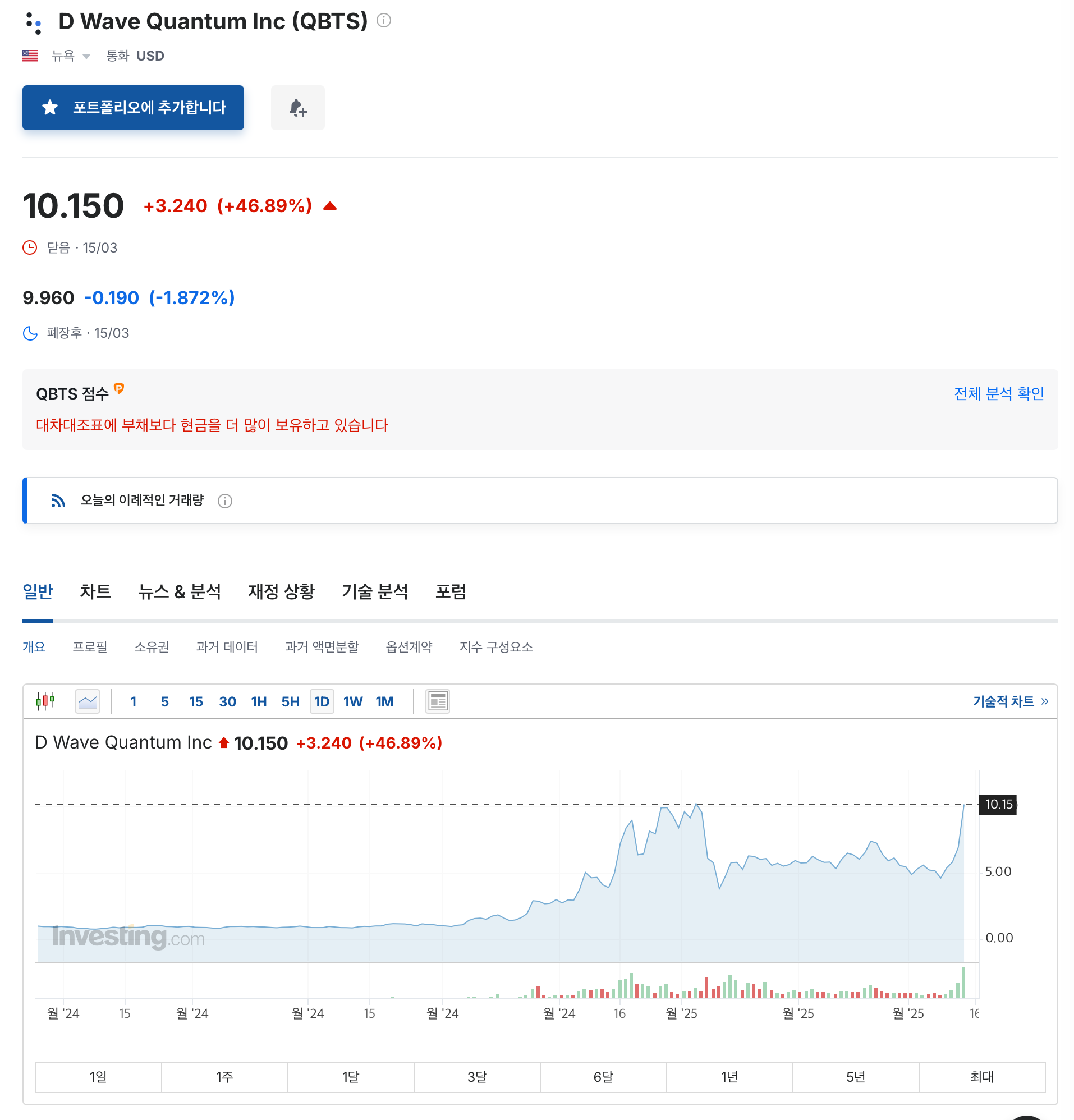Select the area chart type icon
Image resolution: width=1074 pixels, height=1120 pixels.
(x=88, y=701)
